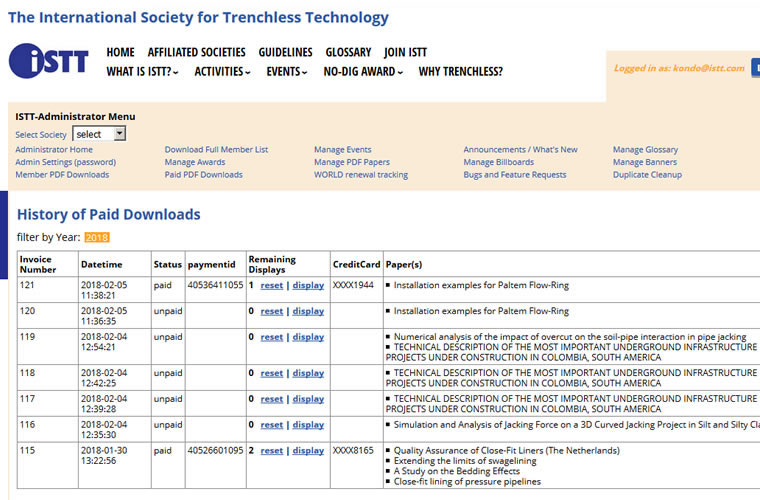Select the 2018 year filter
This screenshot has height=500, width=760.
[x=97, y=237]
